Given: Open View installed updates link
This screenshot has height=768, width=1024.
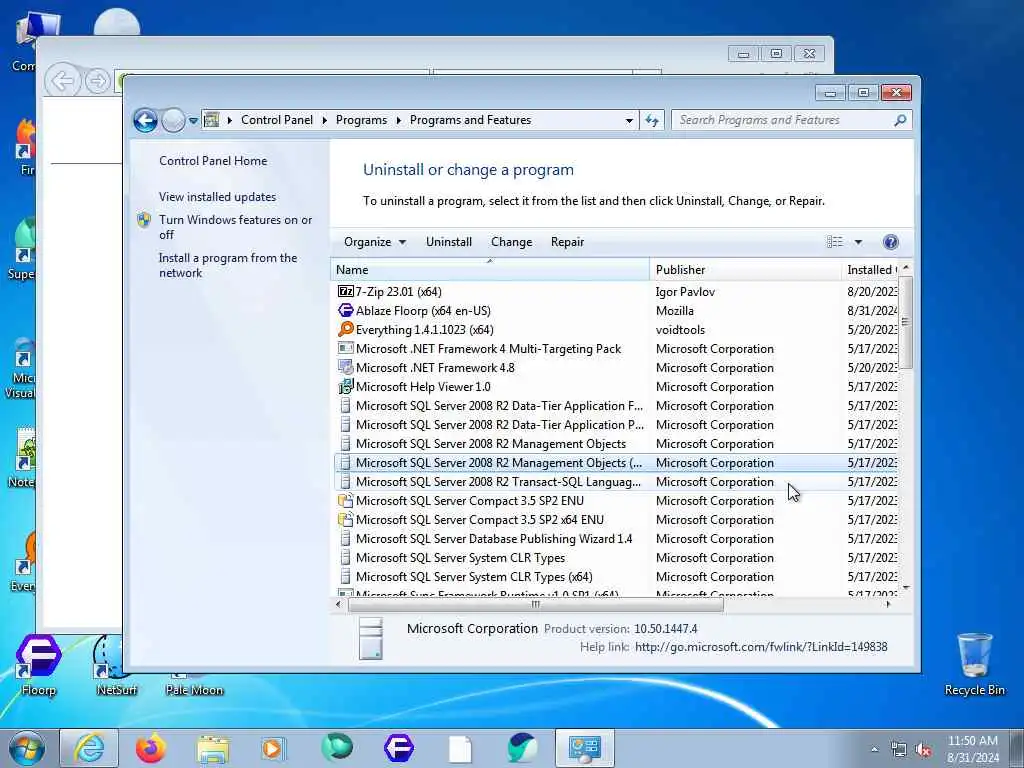Looking at the screenshot, I should point(217,197).
